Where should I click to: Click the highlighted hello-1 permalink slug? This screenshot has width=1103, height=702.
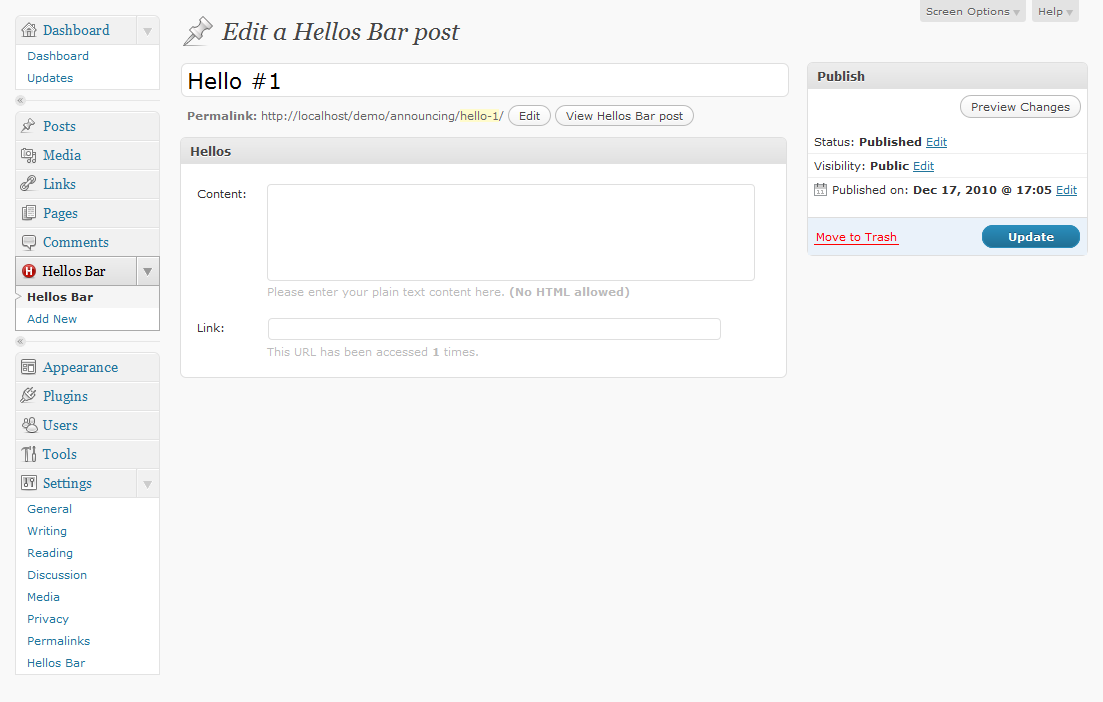pyautogui.click(x=479, y=116)
